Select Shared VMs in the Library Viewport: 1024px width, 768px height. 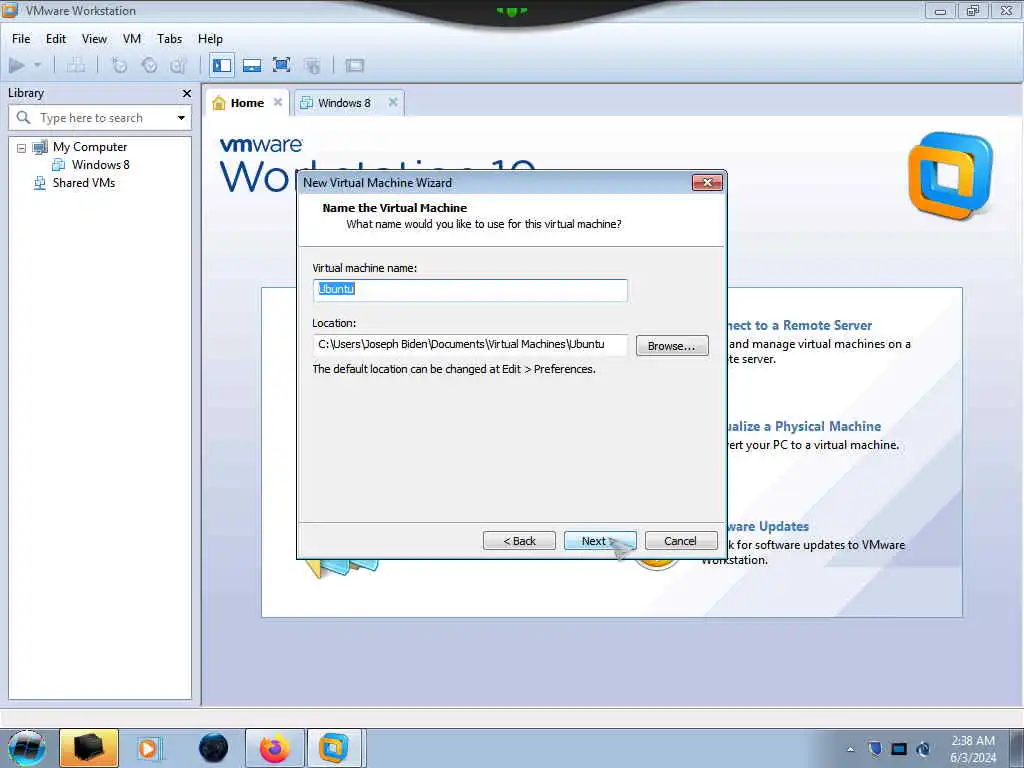(84, 183)
